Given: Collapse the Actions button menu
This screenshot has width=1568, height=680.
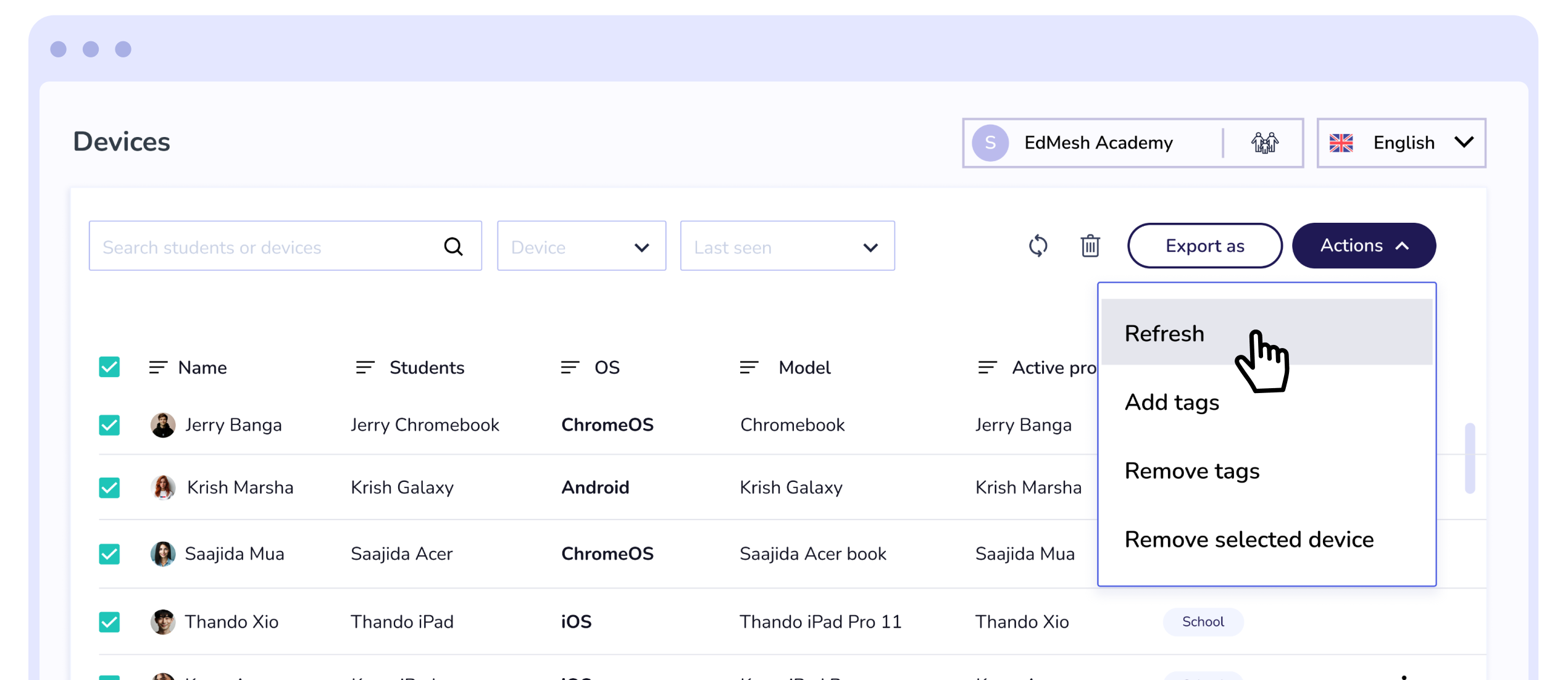Looking at the screenshot, I should click(1363, 246).
